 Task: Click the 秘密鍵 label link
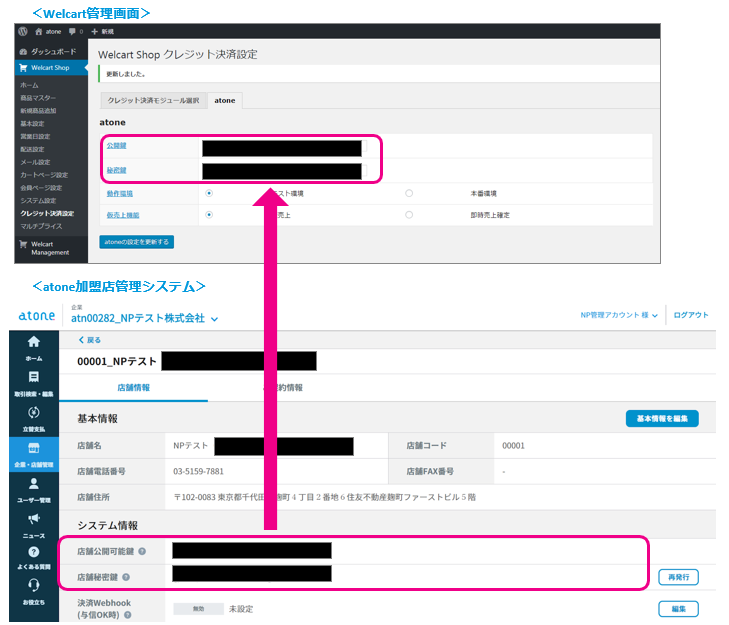[116, 170]
